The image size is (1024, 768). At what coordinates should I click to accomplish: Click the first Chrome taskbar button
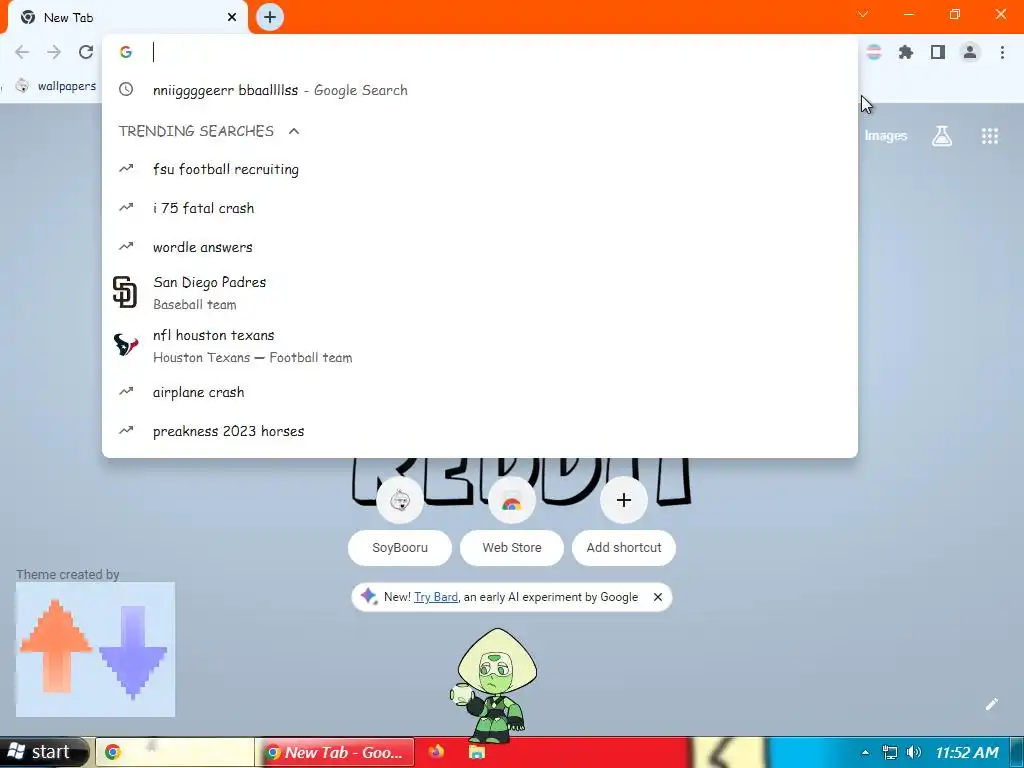pyautogui.click(x=175, y=752)
